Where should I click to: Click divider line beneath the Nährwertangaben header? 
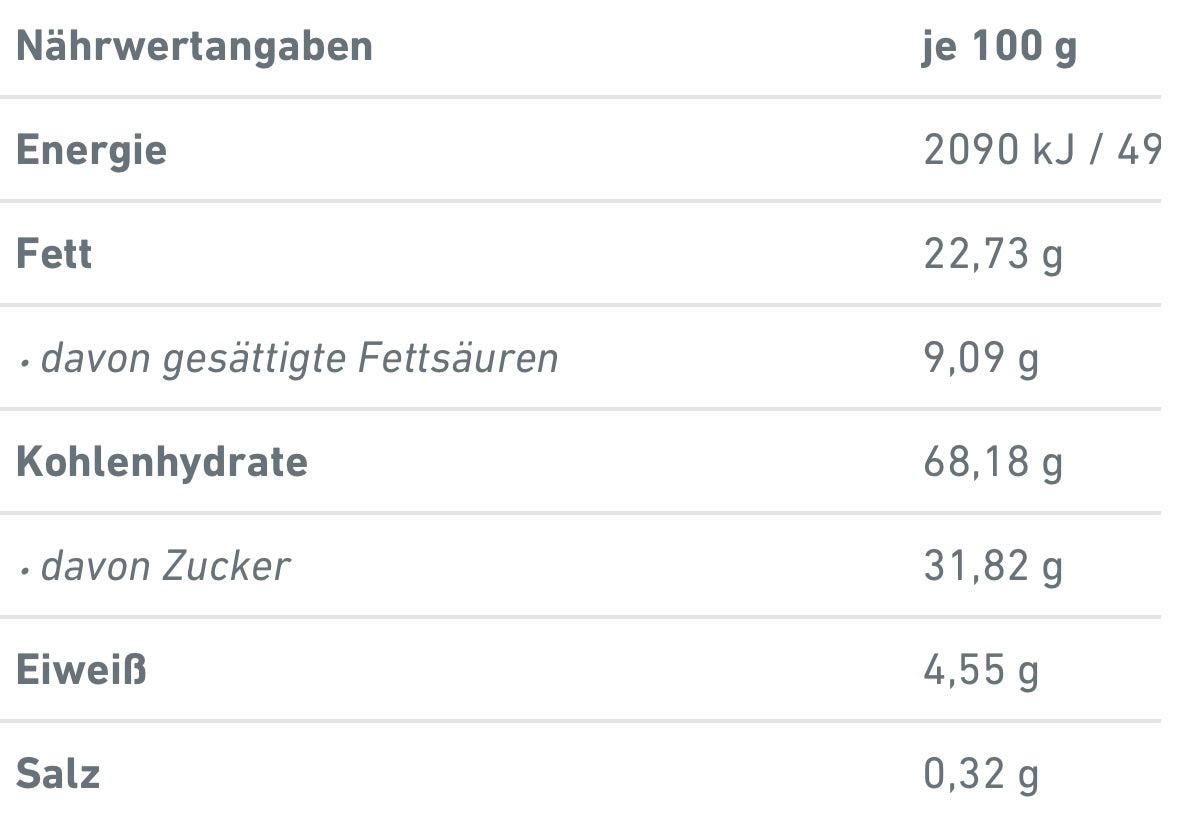(x=580, y=97)
